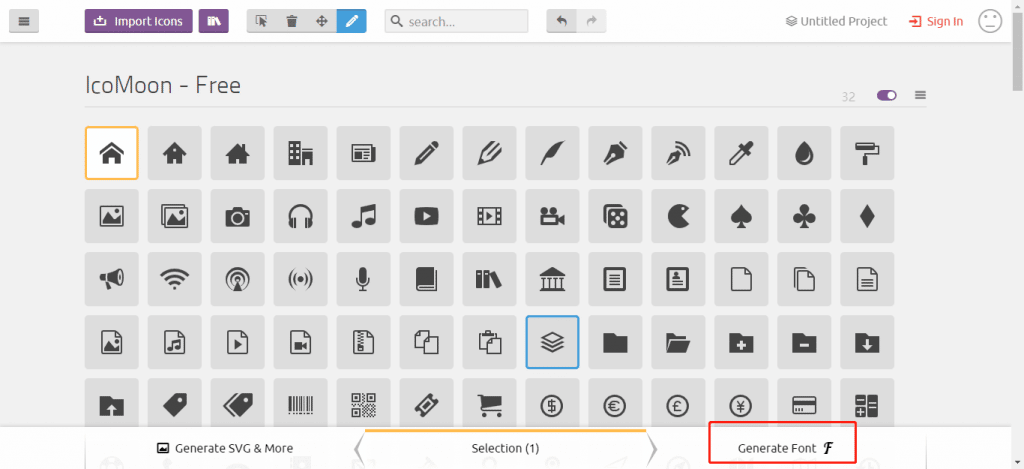
Task: Select the dice icon
Action: tap(615, 216)
